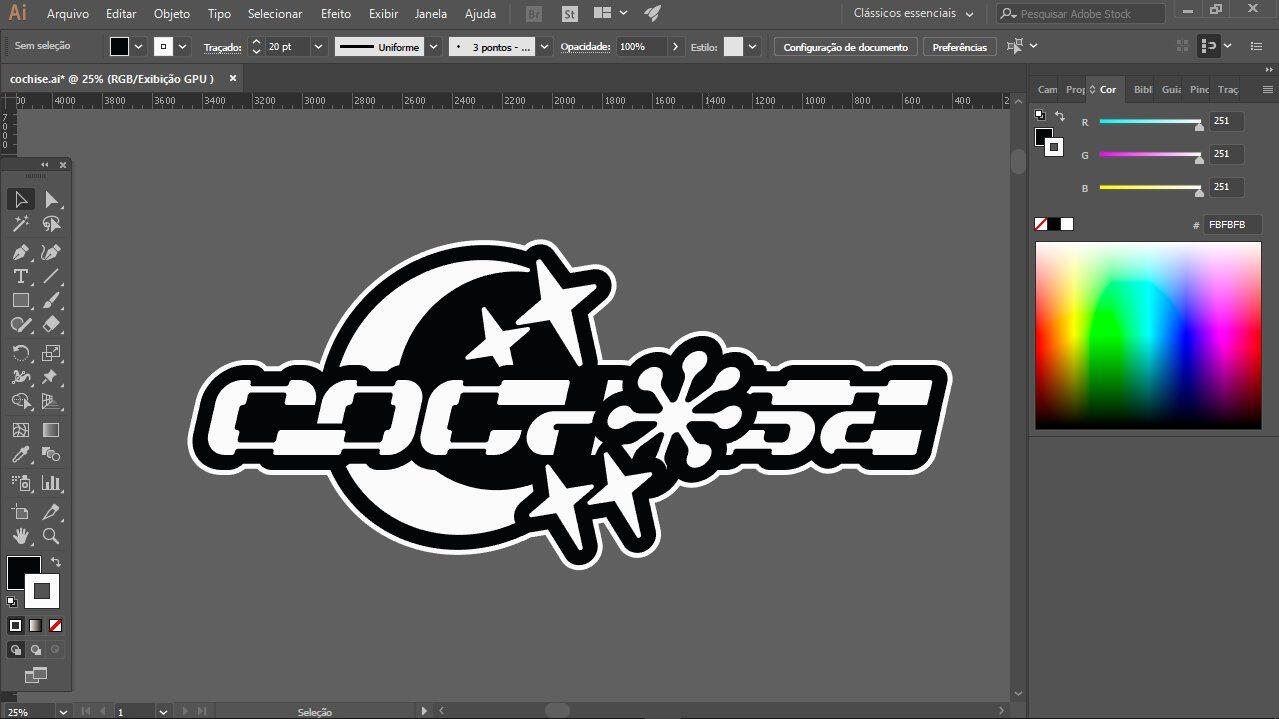Click the hex color value field

(x=1231, y=225)
